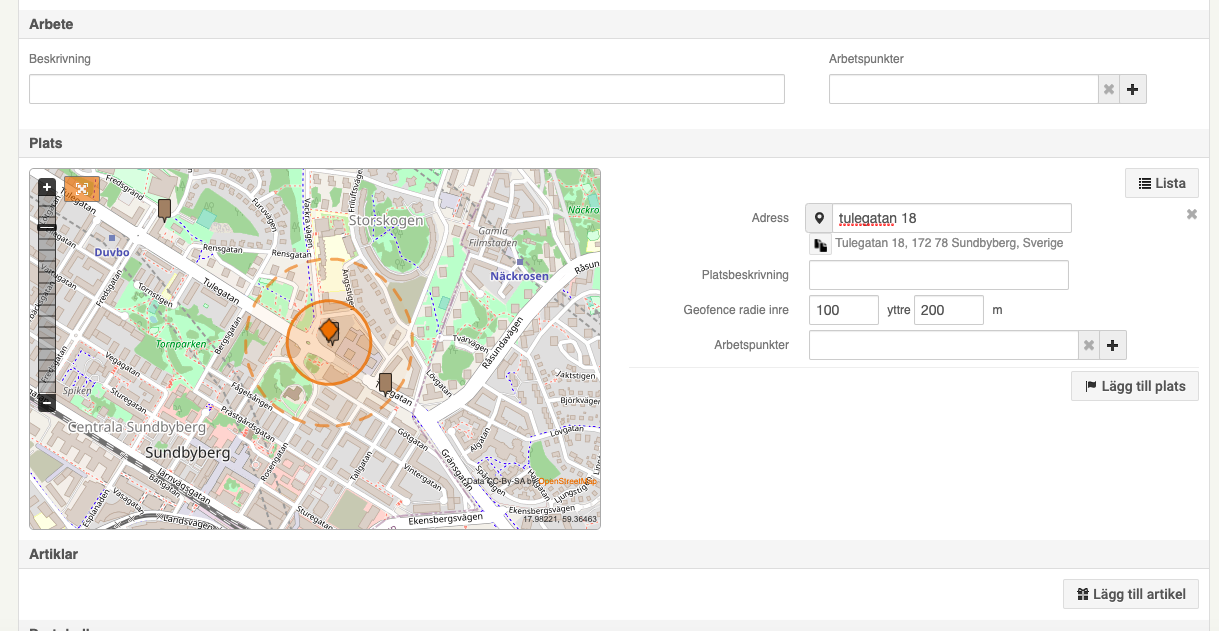
Task: Focus the Platsbeskrivning input field
Action: 939,275
